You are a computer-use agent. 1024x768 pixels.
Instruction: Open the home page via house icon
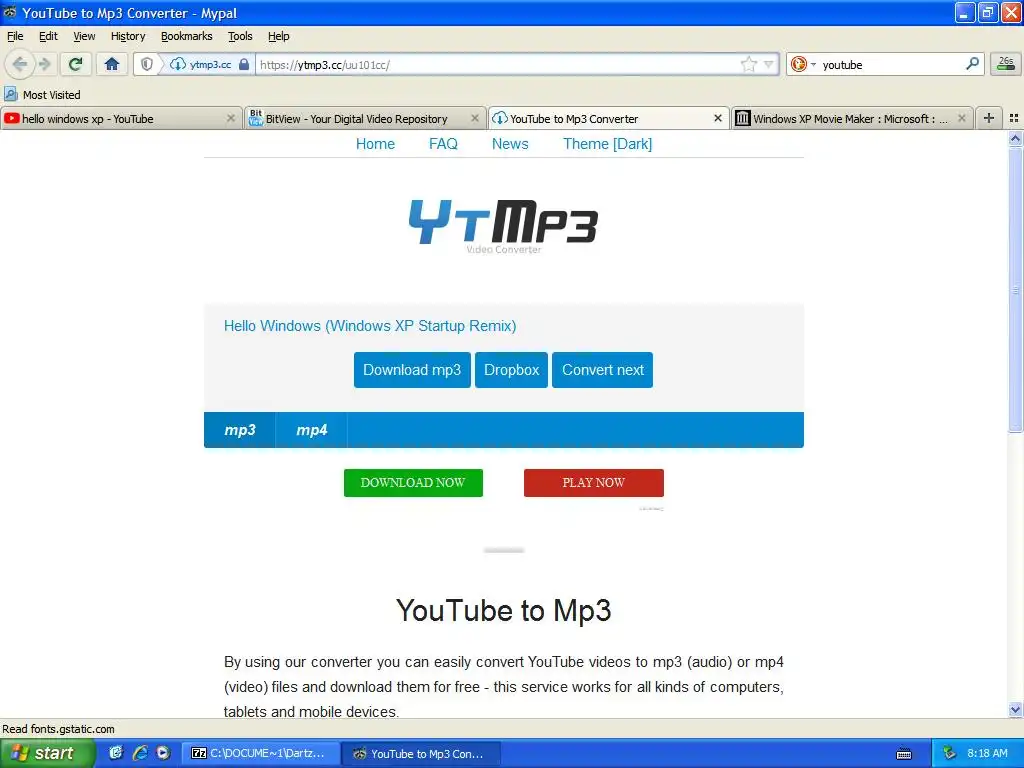tap(112, 64)
